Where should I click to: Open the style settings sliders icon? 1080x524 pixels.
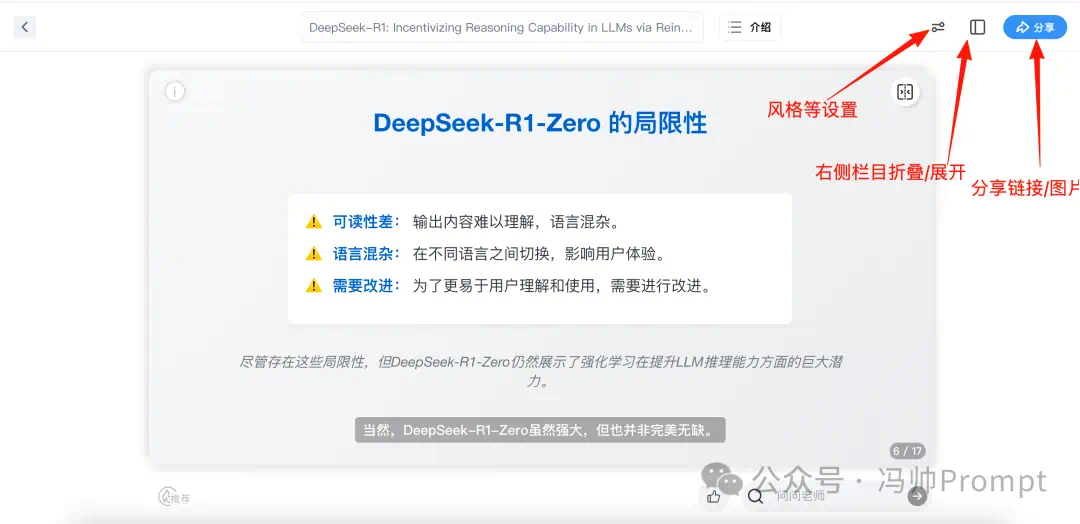(x=938, y=28)
